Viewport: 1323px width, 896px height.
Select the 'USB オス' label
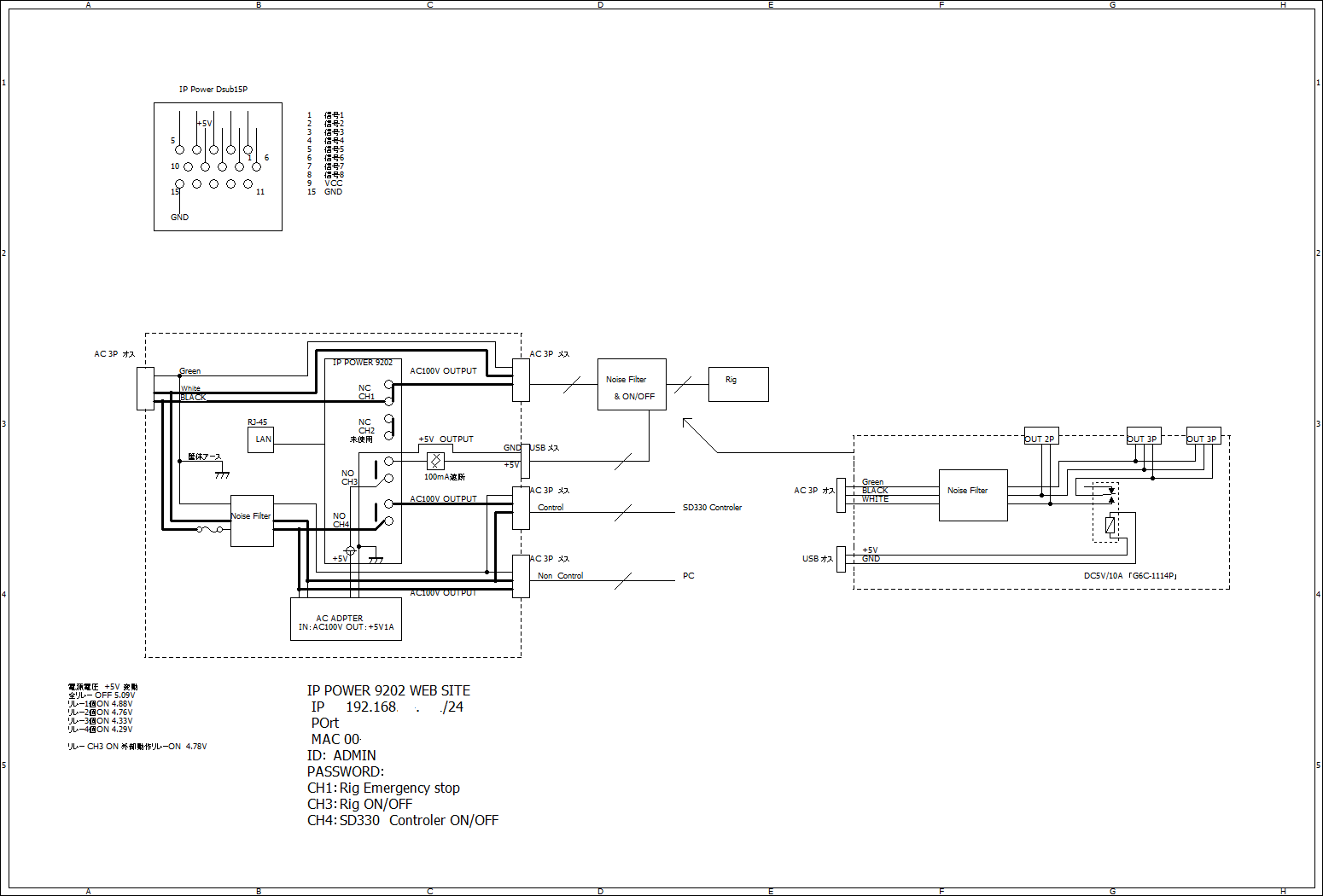818,559
